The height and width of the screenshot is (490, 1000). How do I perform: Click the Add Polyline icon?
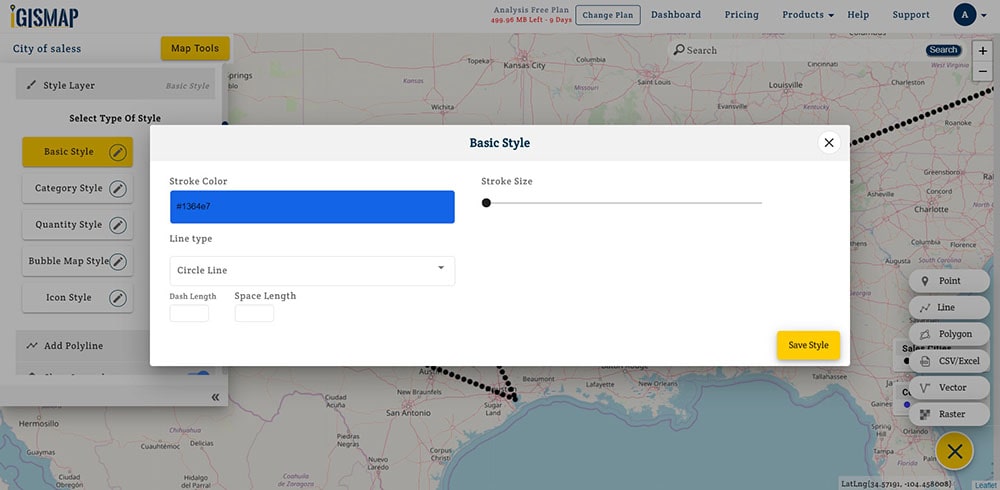[32, 346]
